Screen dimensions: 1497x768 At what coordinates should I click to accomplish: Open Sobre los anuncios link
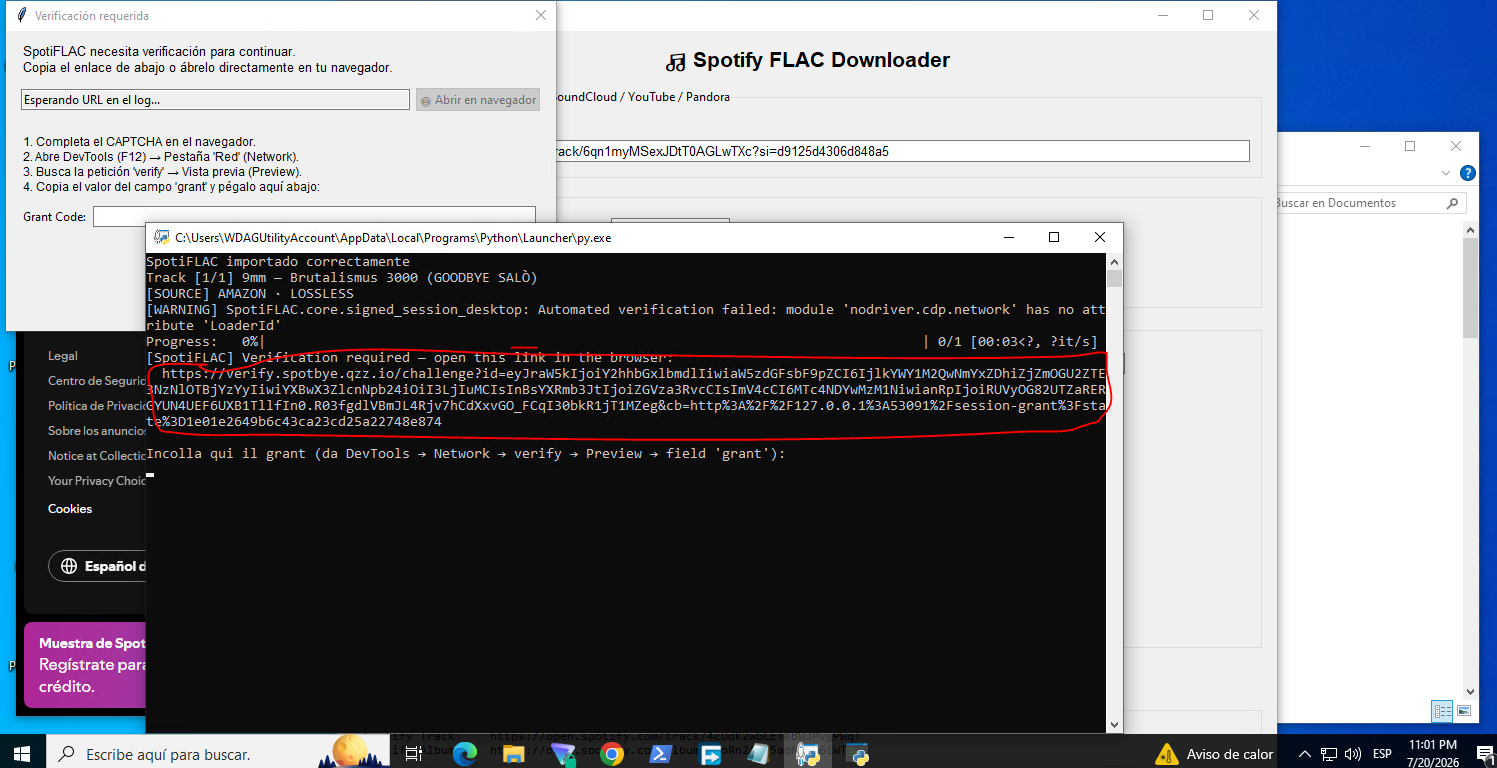[97, 431]
